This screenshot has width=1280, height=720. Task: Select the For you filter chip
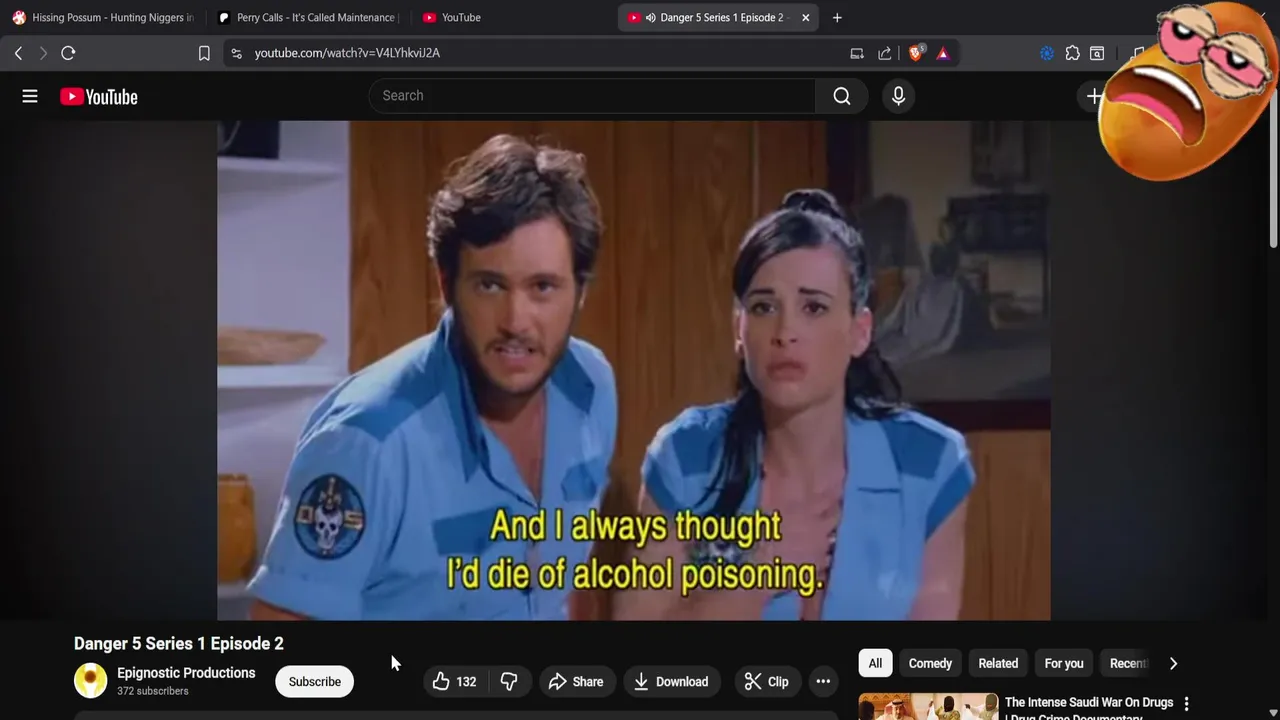point(1064,663)
